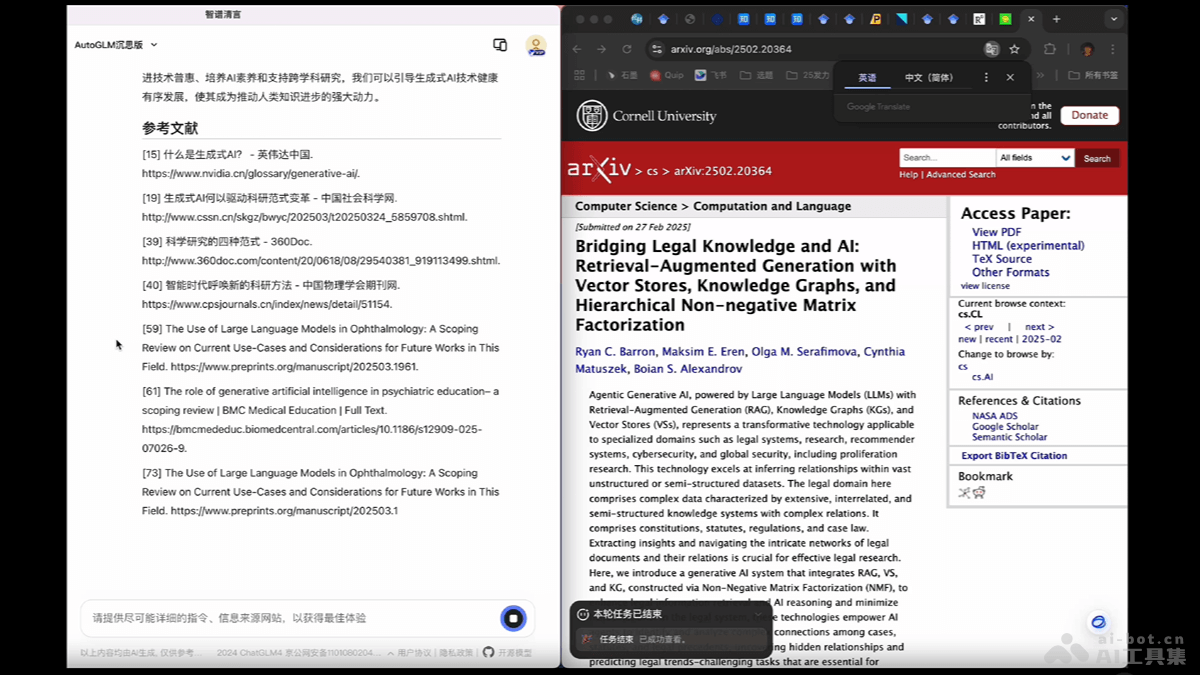The height and width of the screenshot is (675, 1200).
Task: Click the Cornell University logo
Action: click(645, 116)
